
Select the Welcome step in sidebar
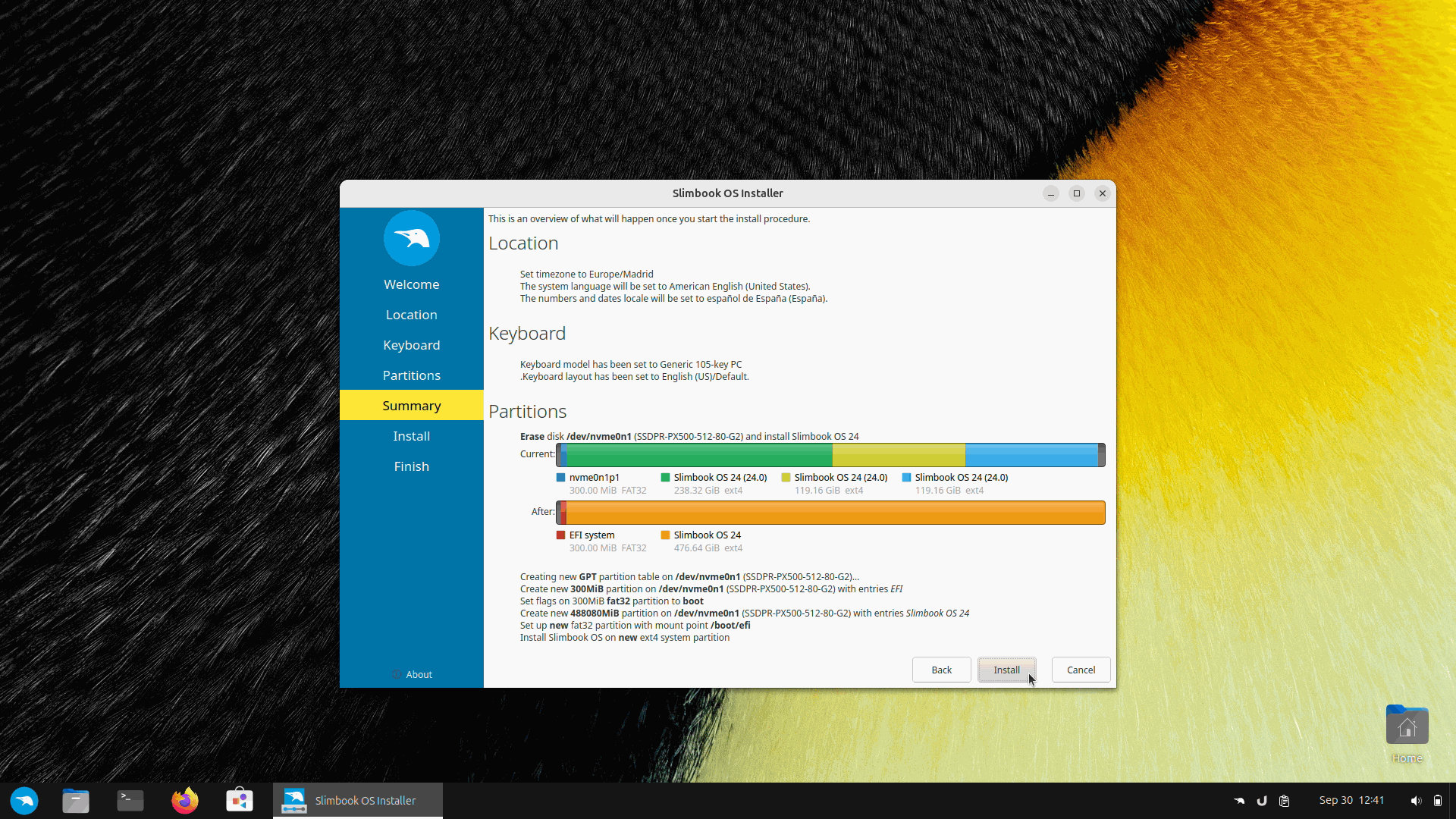click(x=411, y=284)
